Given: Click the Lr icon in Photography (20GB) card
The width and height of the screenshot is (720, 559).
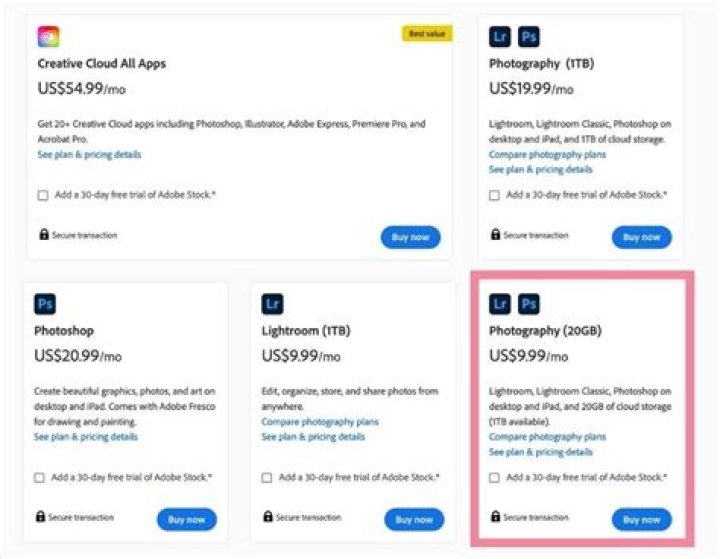Looking at the screenshot, I should tap(500, 303).
